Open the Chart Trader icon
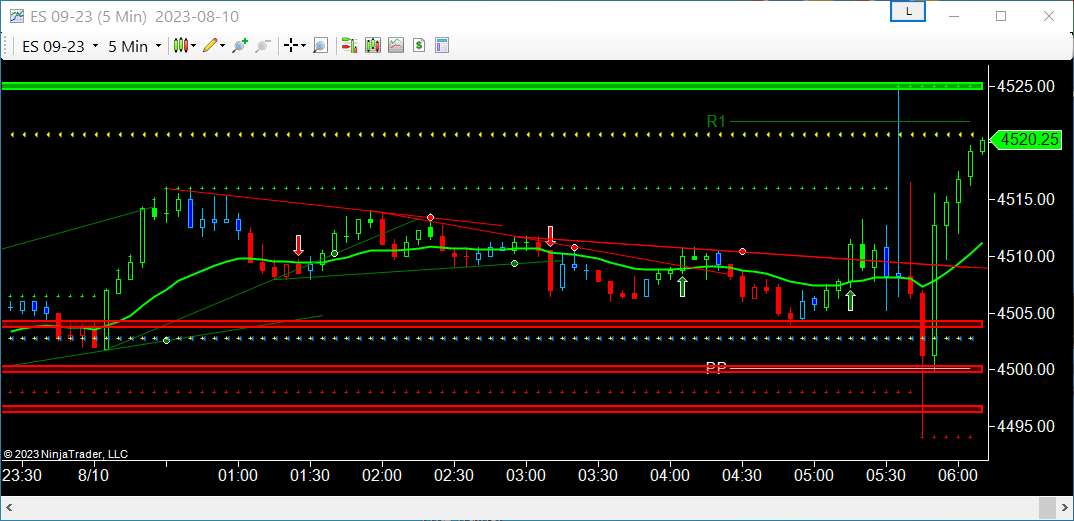 pos(350,46)
